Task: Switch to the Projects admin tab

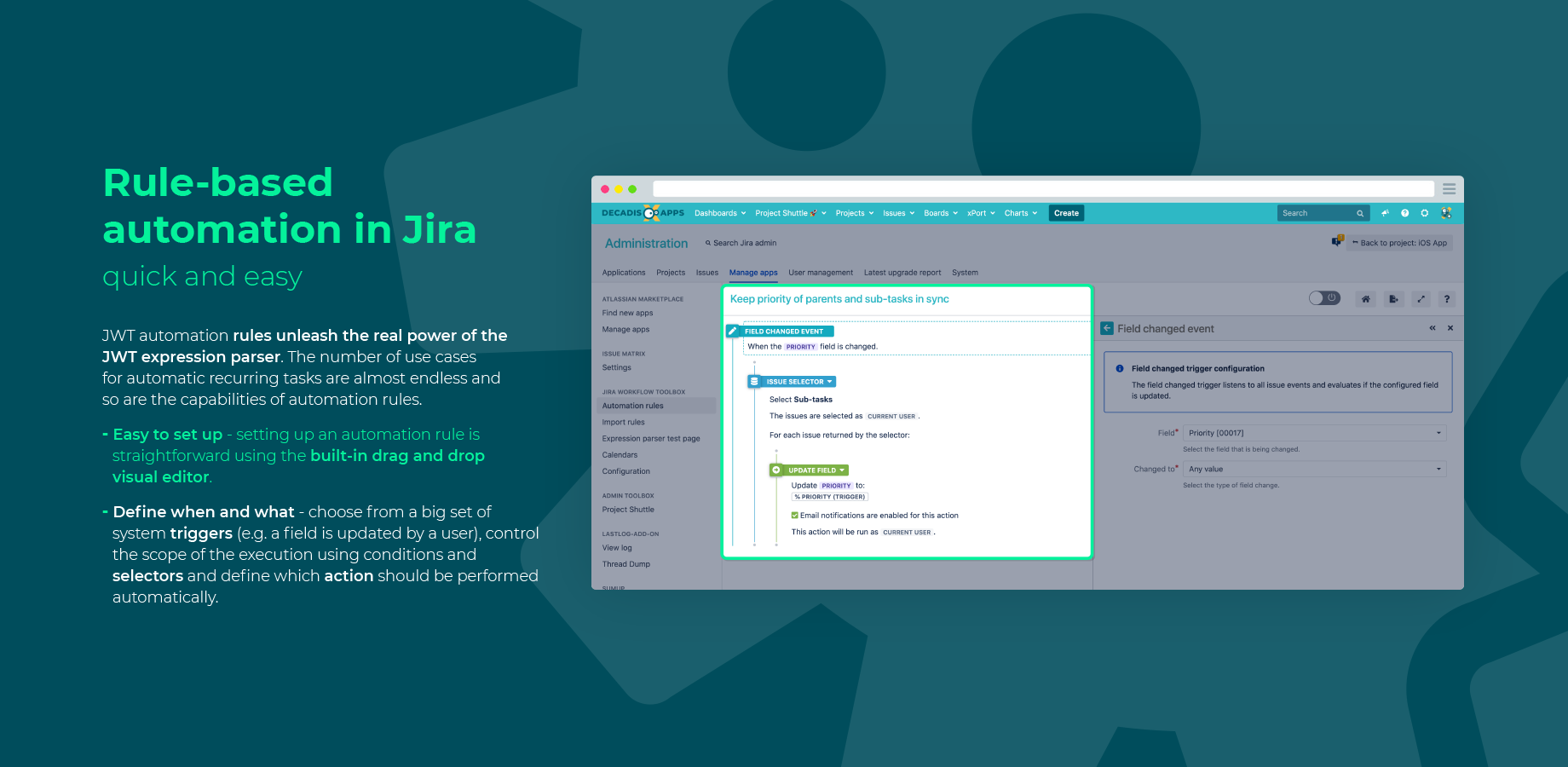Action: point(671,273)
